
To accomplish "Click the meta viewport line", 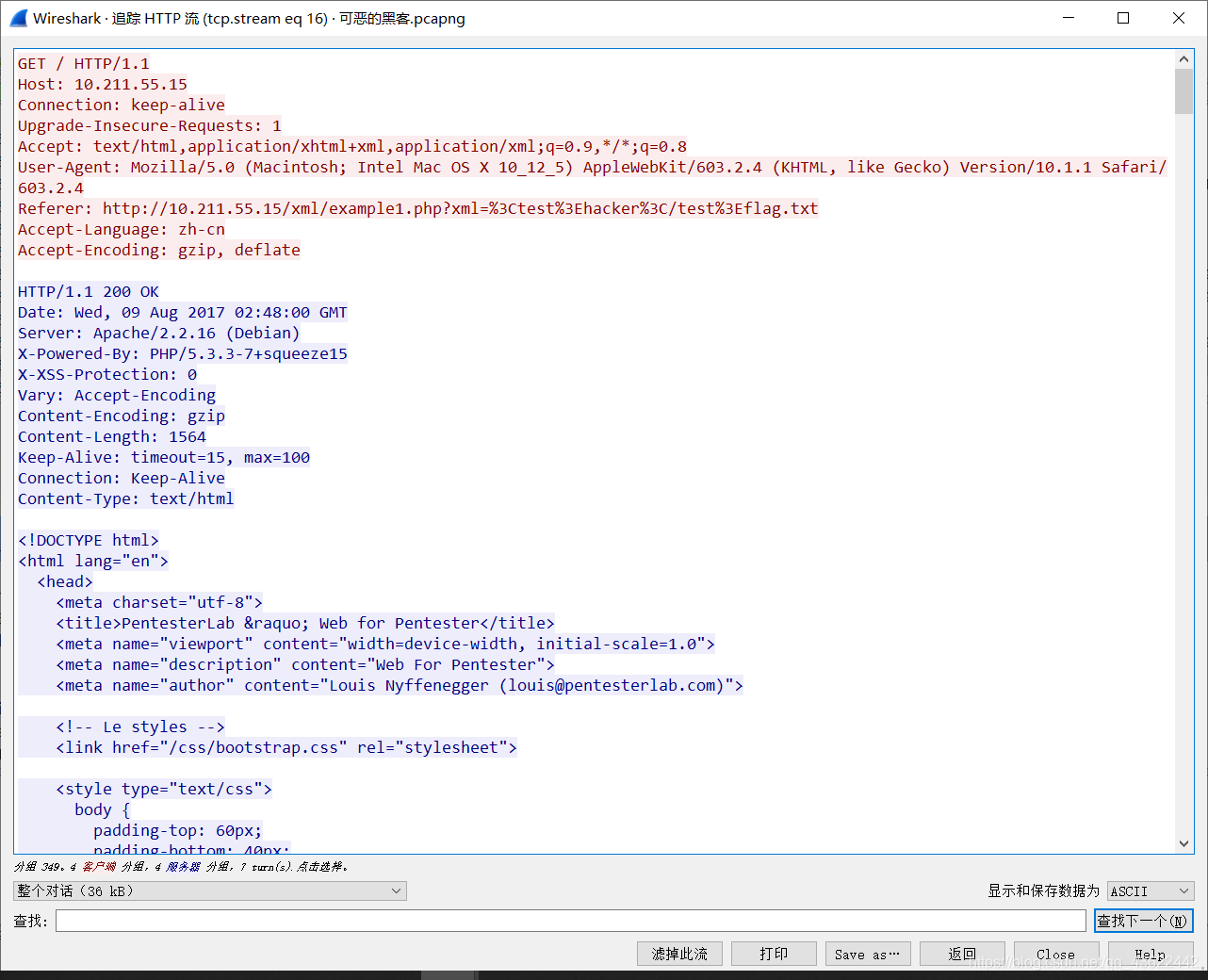I will click(x=385, y=644).
